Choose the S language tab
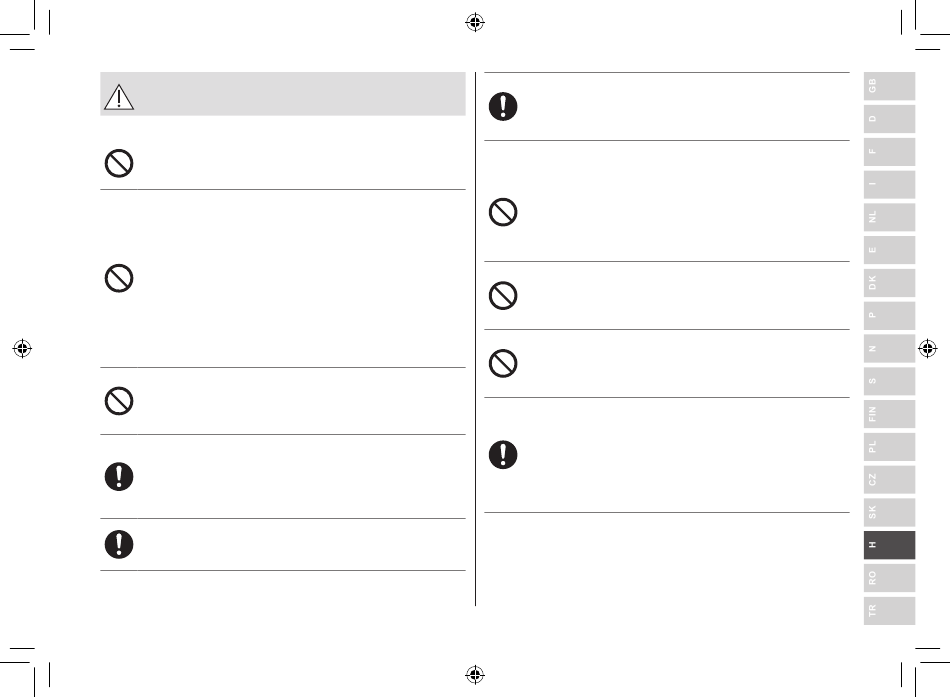The width and height of the screenshot is (950, 697). click(889, 381)
